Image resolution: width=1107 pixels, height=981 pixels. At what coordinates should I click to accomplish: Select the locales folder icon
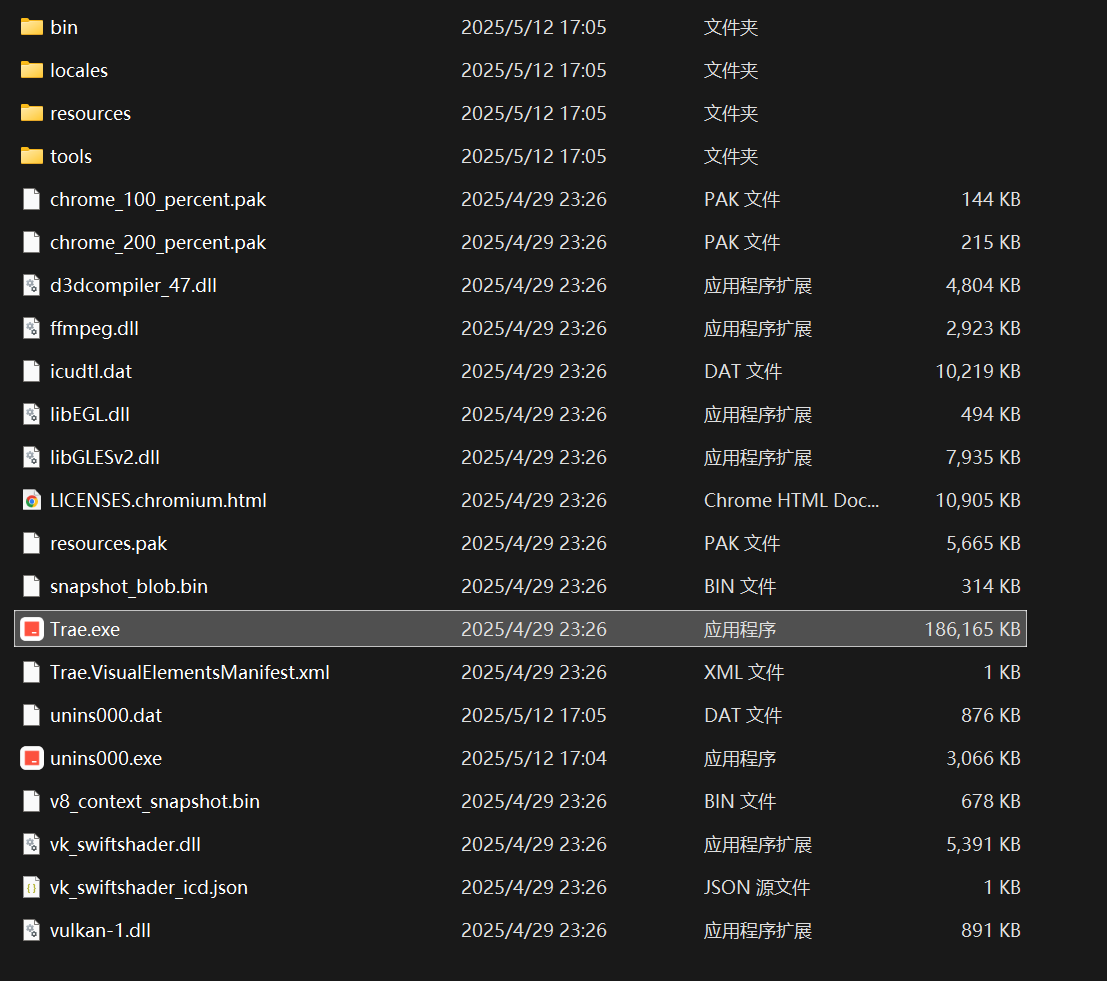coord(32,70)
